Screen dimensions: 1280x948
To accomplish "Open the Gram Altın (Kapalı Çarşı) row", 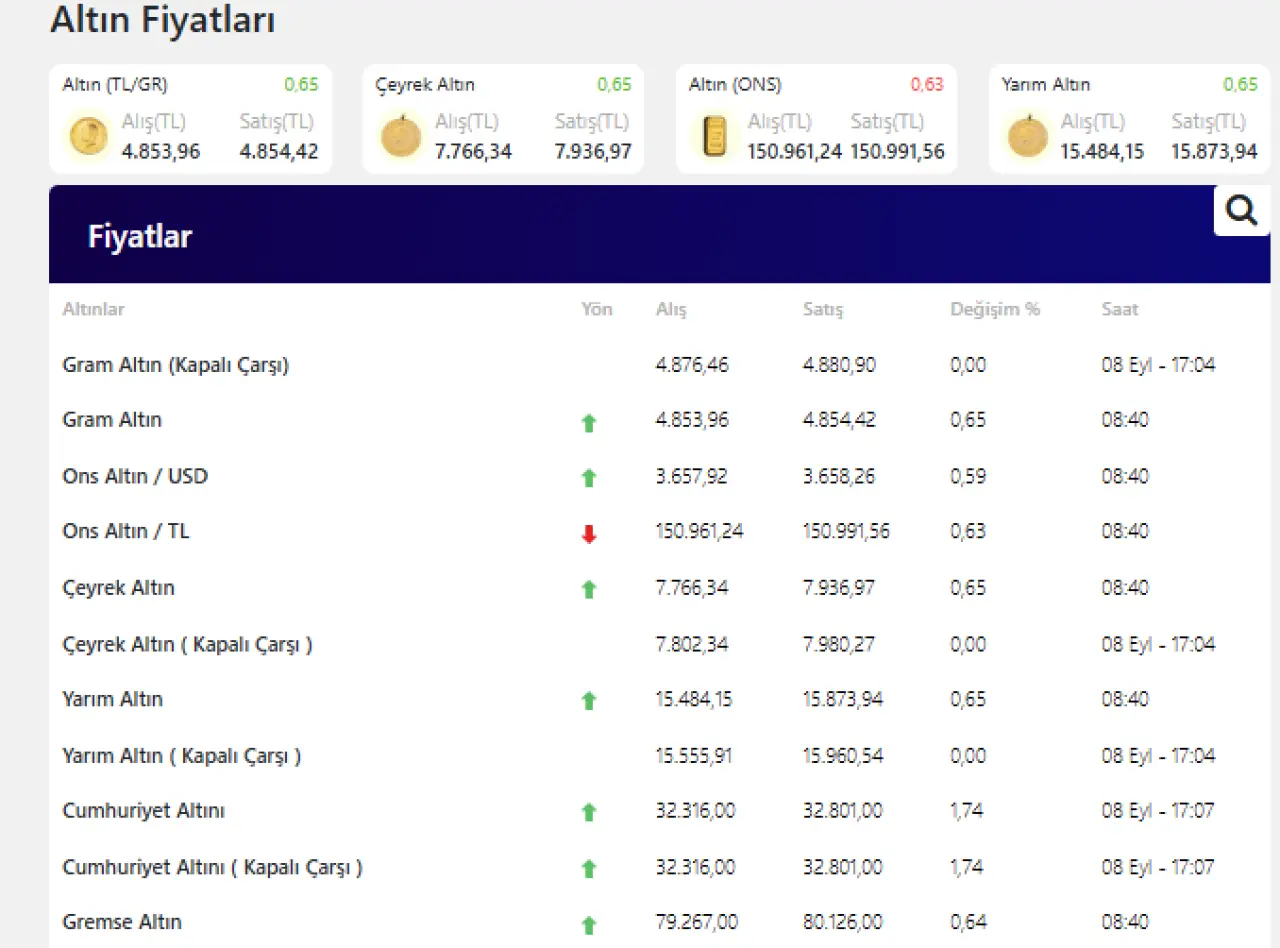I will click(x=175, y=365).
